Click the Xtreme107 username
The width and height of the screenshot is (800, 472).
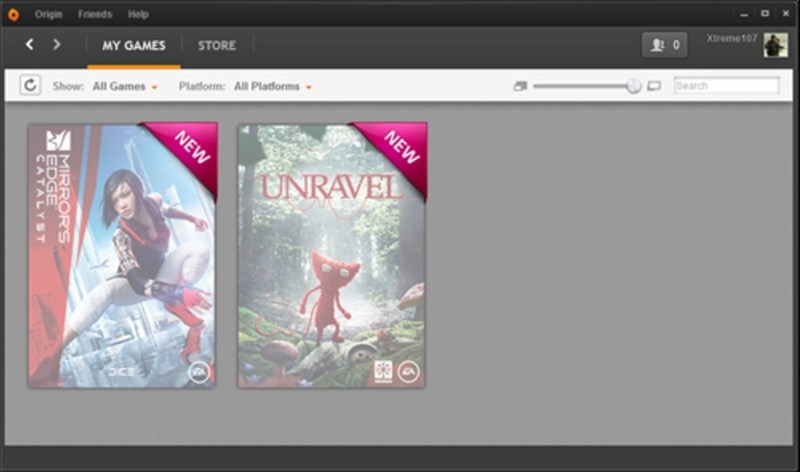pos(731,38)
